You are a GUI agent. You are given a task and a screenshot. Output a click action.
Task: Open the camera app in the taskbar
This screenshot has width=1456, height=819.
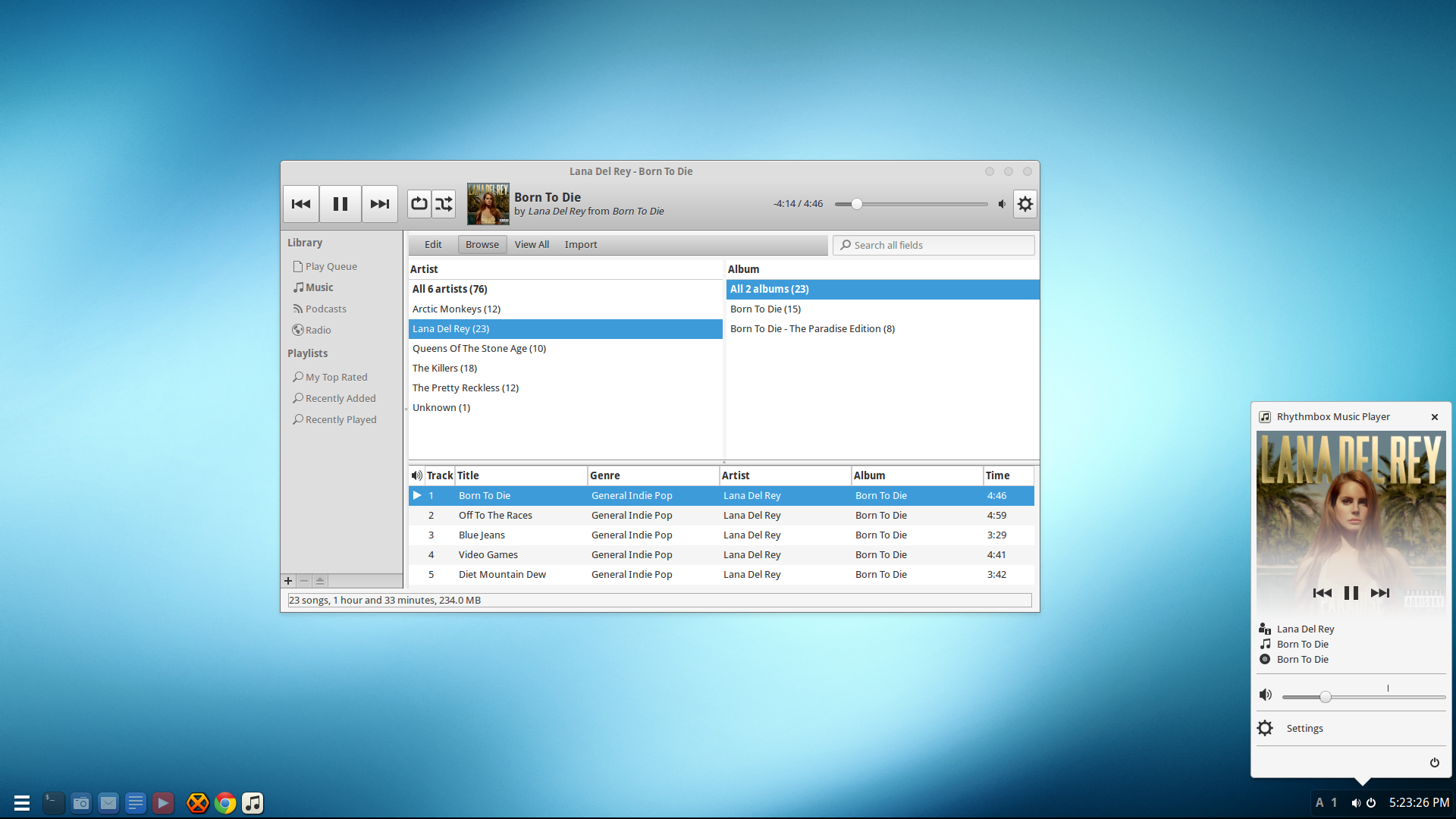point(81,803)
